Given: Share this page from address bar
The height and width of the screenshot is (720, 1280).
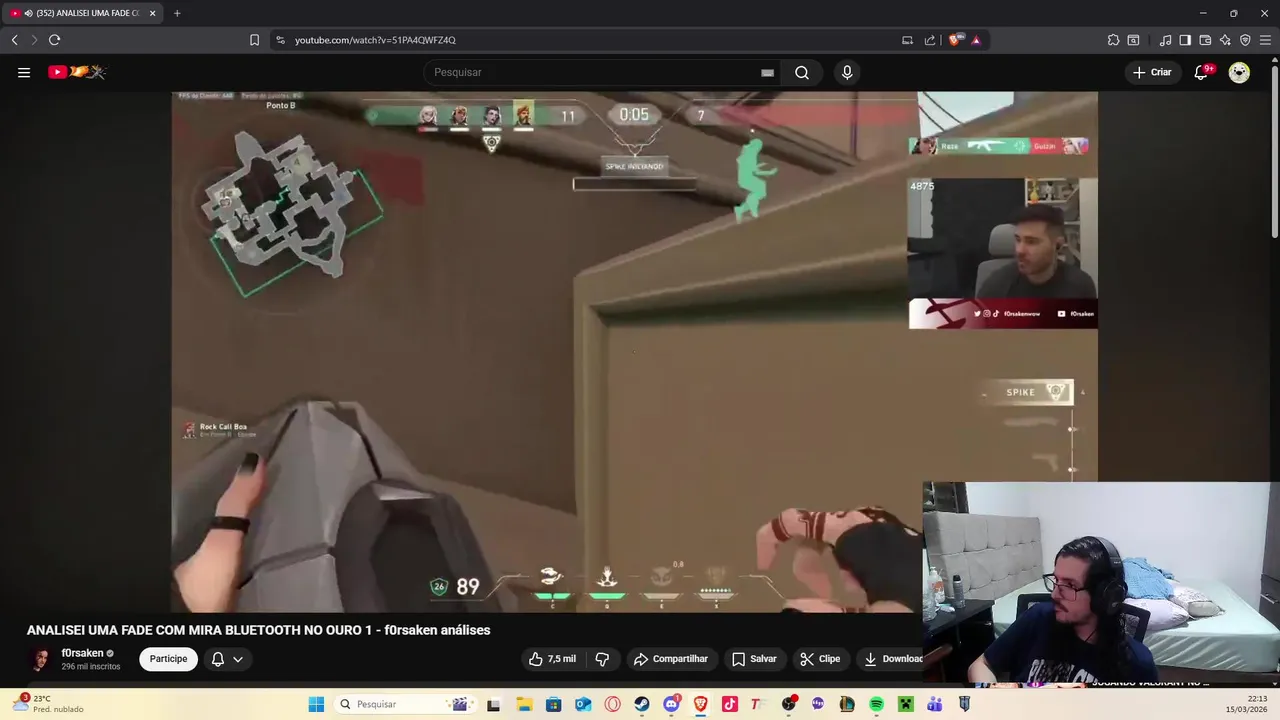Looking at the screenshot, I should coord(930,40).
